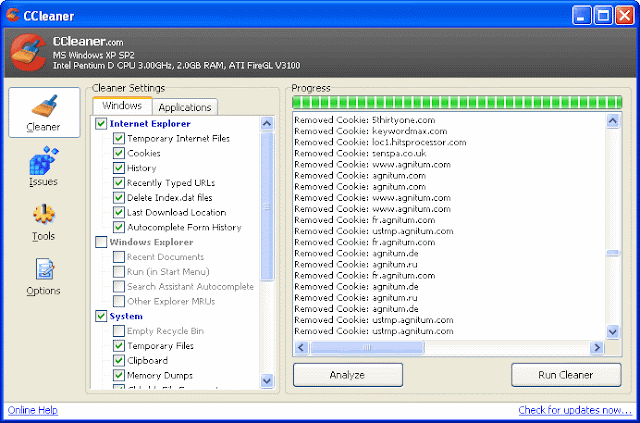Click Check for updates now link
Image resolution: width=640 pixels, height=423 pixels.
pyautogui.click(x=575, y=410)
